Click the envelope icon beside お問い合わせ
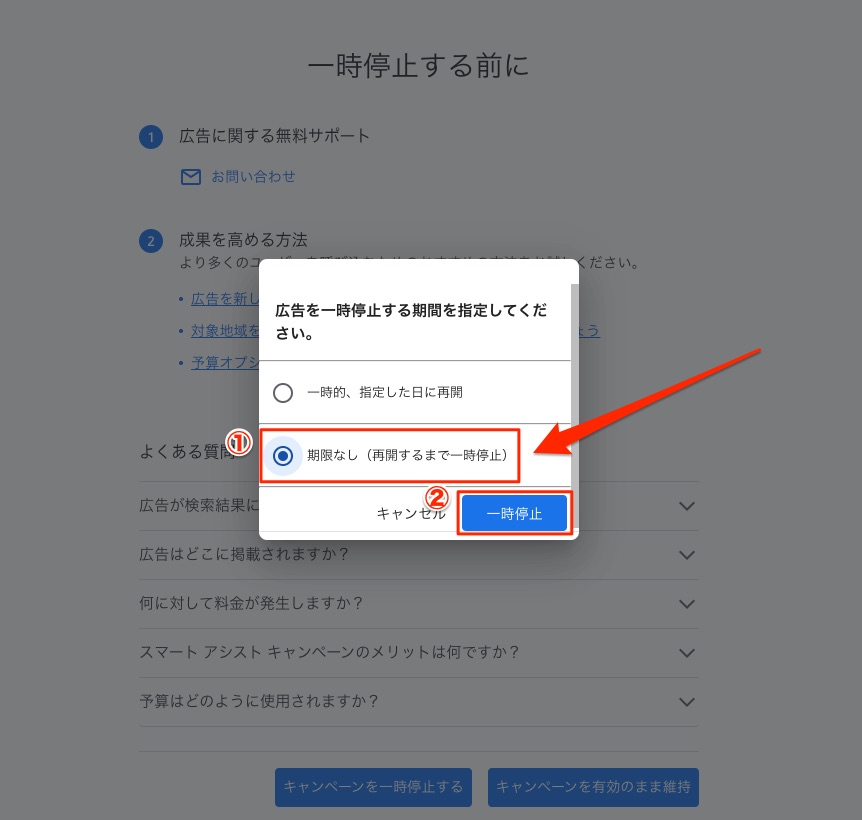The width and height of the screenshot is (862, 820). [191, 177]
